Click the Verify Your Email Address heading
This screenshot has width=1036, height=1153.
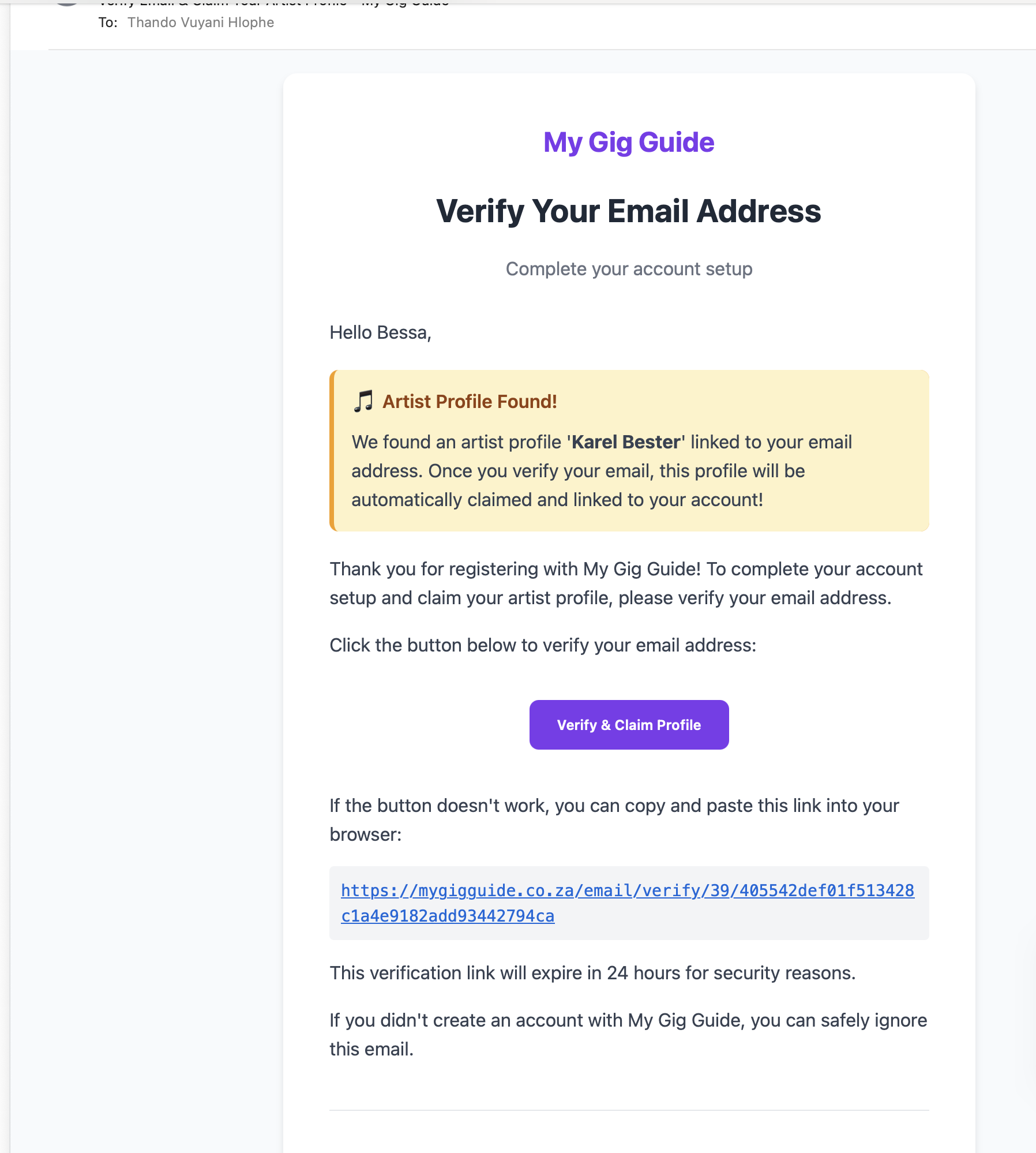click(629, 211)
